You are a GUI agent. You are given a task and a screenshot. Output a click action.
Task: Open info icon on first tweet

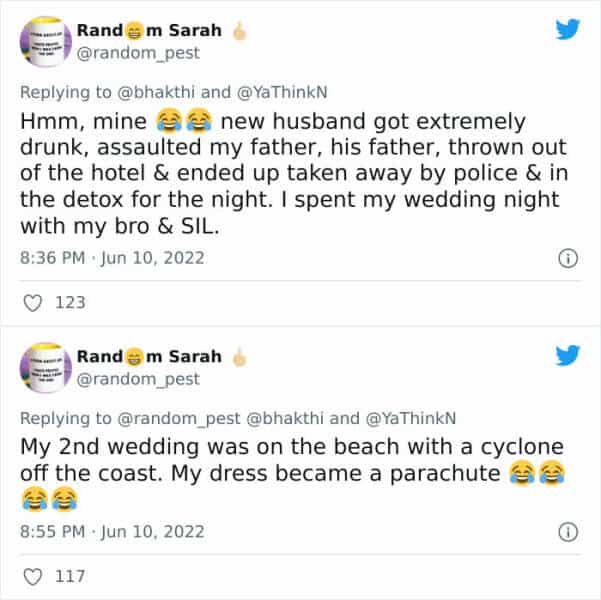567,258
